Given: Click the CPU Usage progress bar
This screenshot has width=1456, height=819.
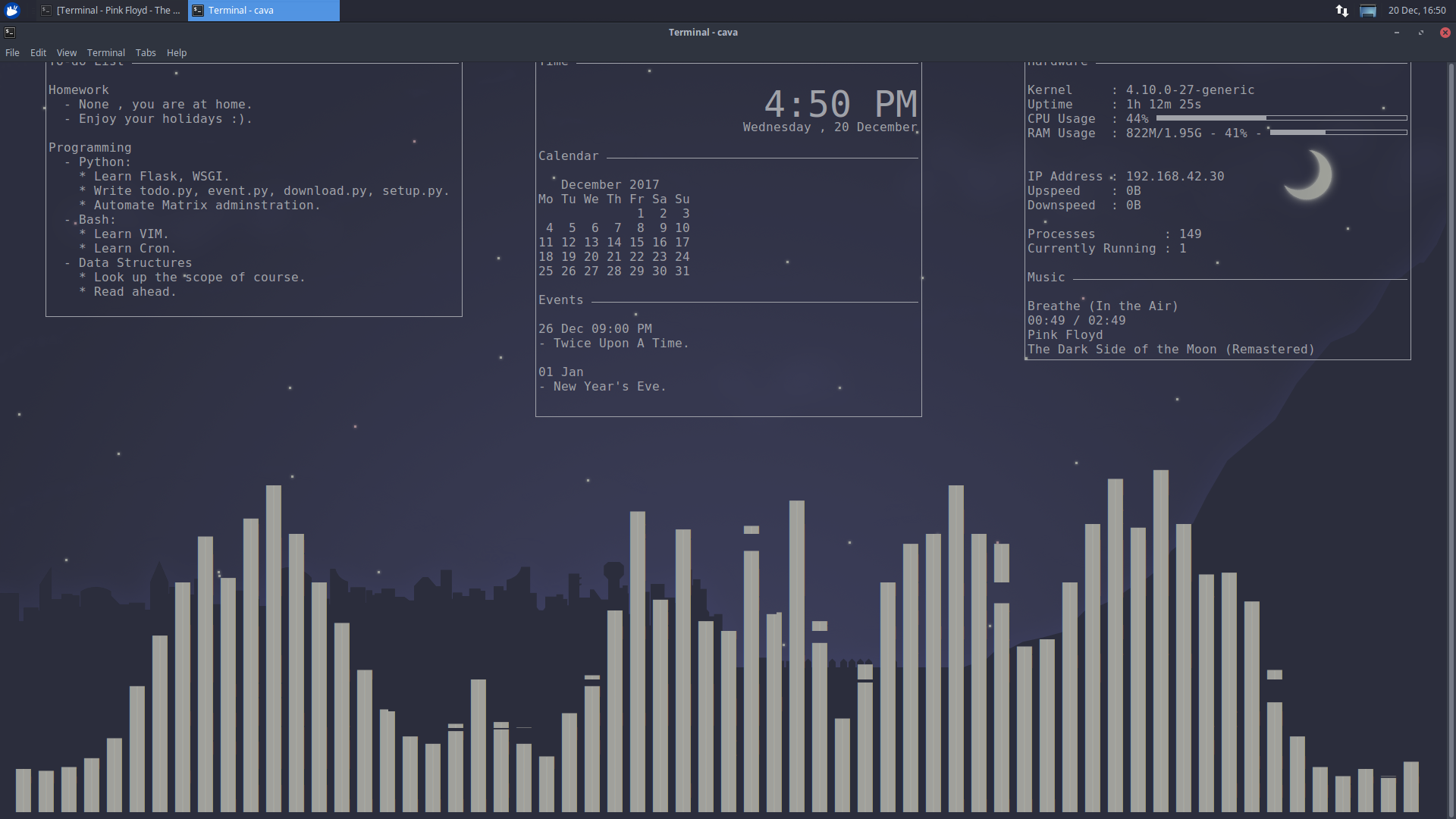Looking at the screenshot, I should (x=1282, y=118).
